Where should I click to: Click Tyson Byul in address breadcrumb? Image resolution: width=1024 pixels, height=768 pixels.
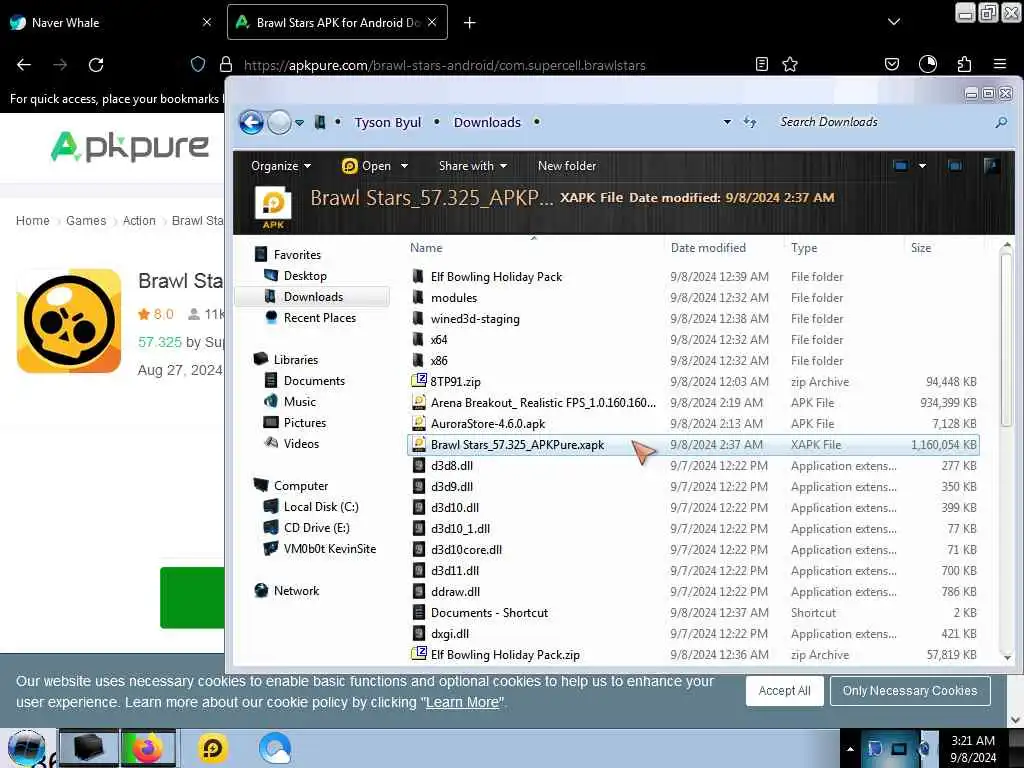[x=387, y=122]
